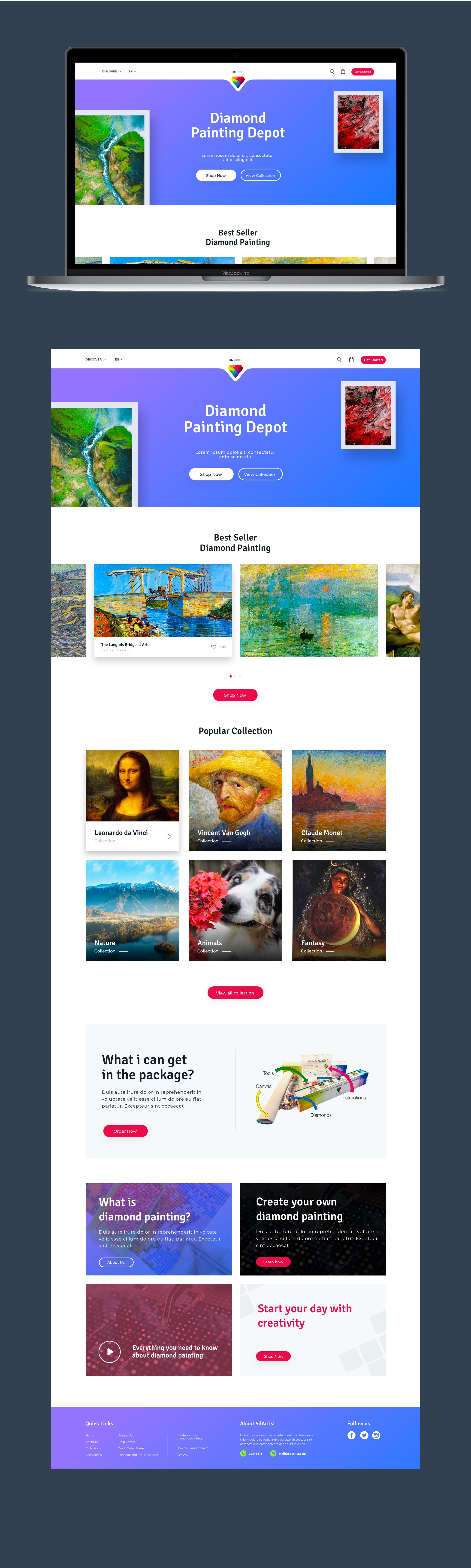Image resolution: width=471 pixels, height=1568 pixels.
Task: Click the search icon inside the MacBook mockup
Action: (x=332, y=71)
